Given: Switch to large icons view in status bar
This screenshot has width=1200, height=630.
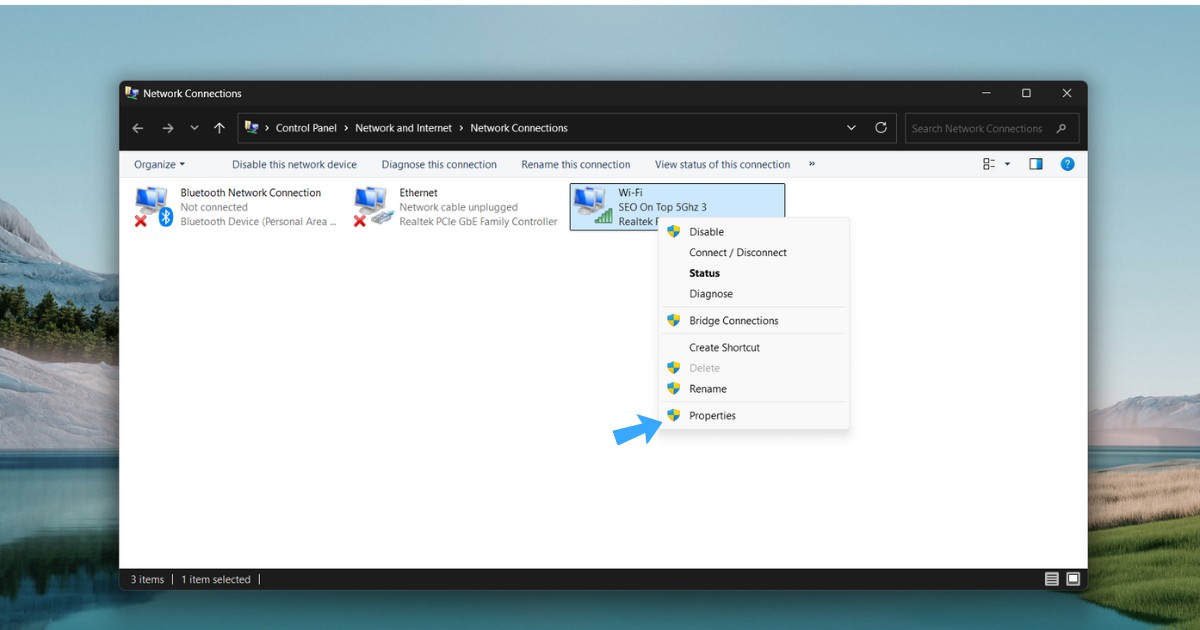Looking at the screenshot, I should pos(1073,579).
